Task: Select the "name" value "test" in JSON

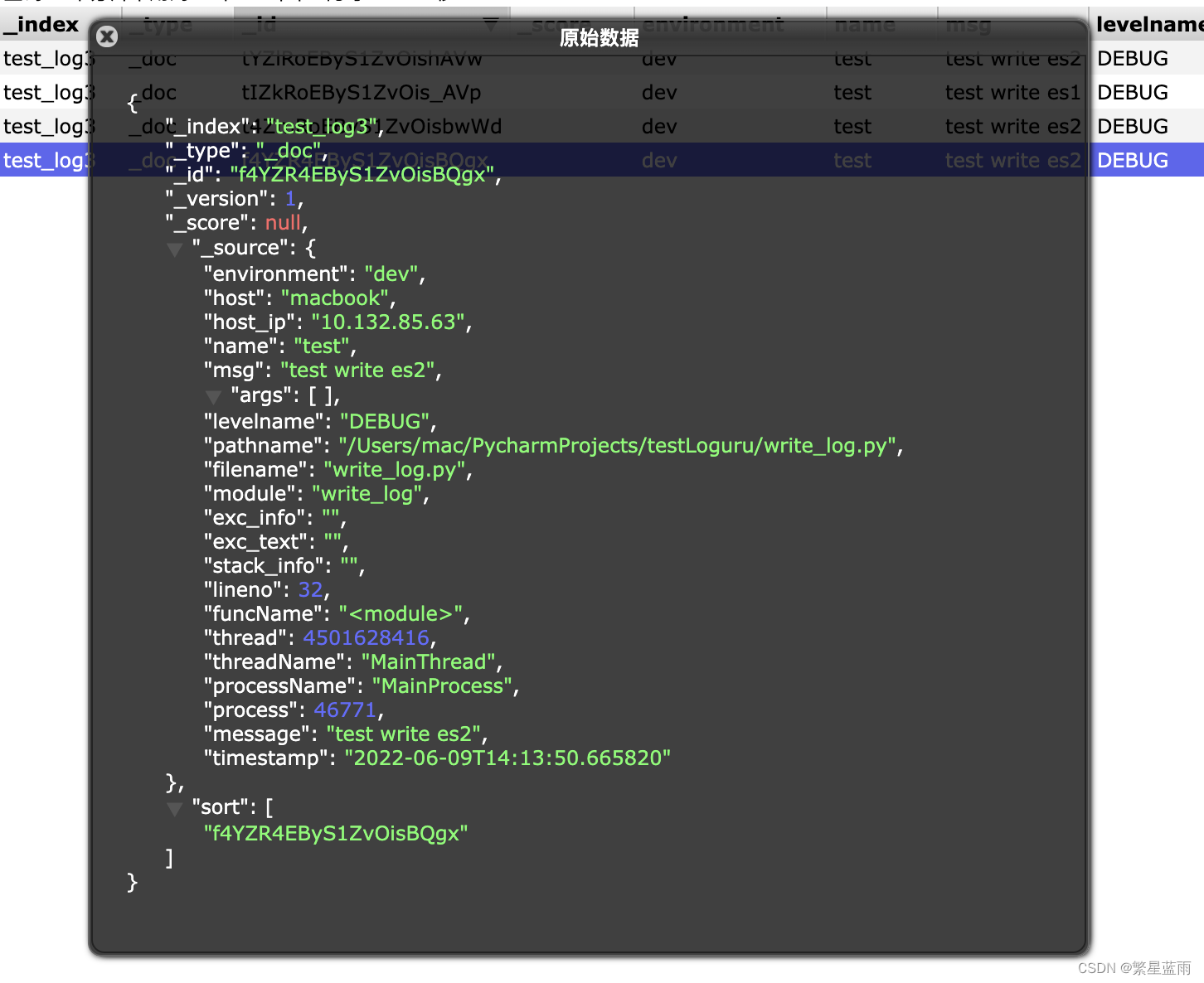Action: (322, 346)
